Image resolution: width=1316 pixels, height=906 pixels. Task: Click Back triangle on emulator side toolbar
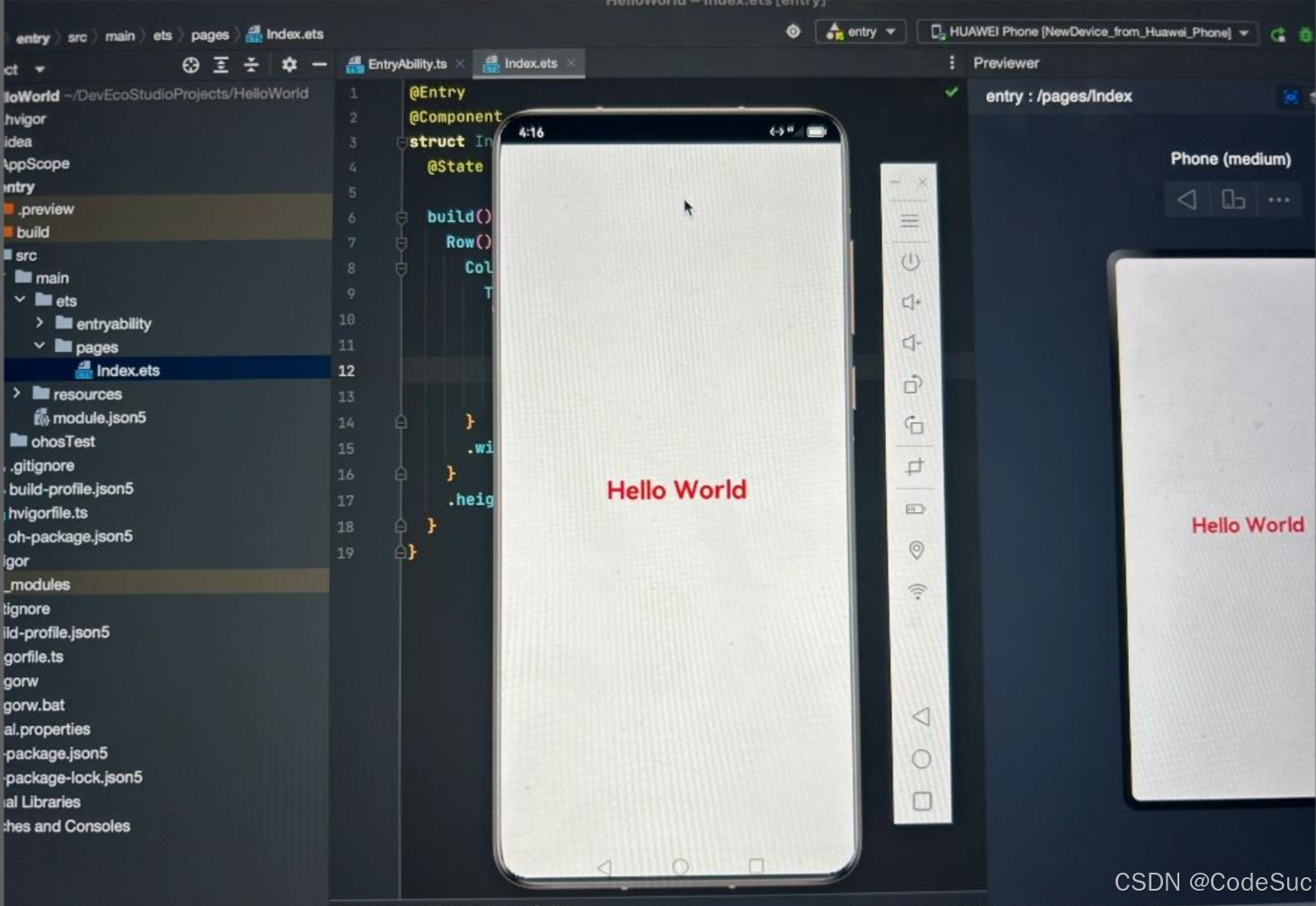[920, 717]
